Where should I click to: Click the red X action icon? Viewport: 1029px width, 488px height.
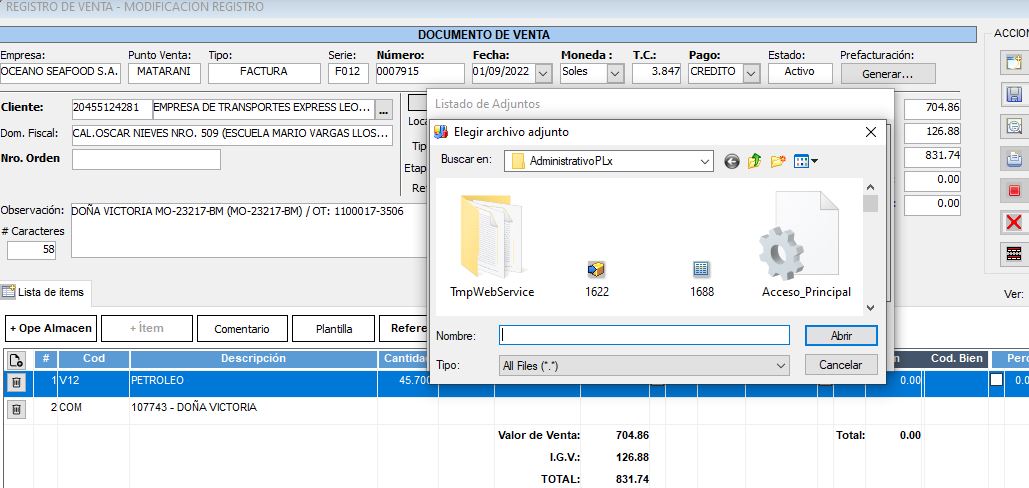1014,222
